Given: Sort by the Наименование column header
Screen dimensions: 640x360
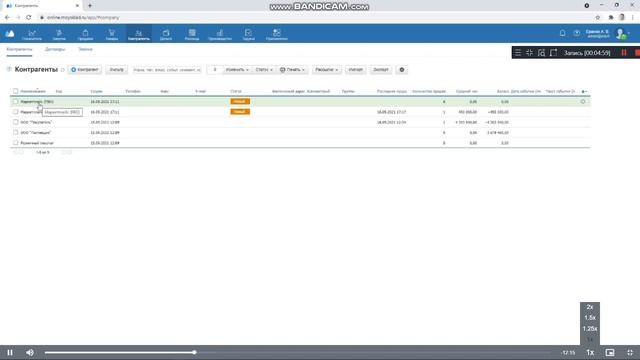Looking at the screenshot, I should (33, 91).
